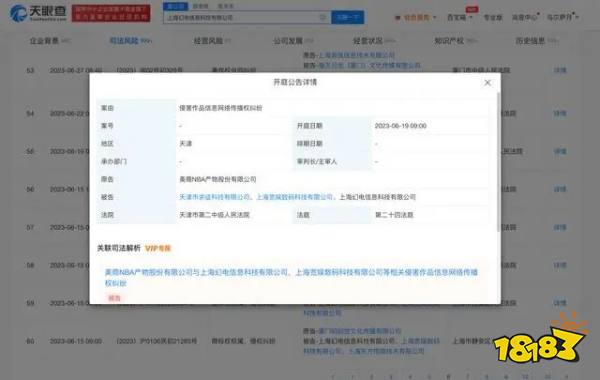
Task: Click the blue 天眼一下 search button
Action: [347, 18]
